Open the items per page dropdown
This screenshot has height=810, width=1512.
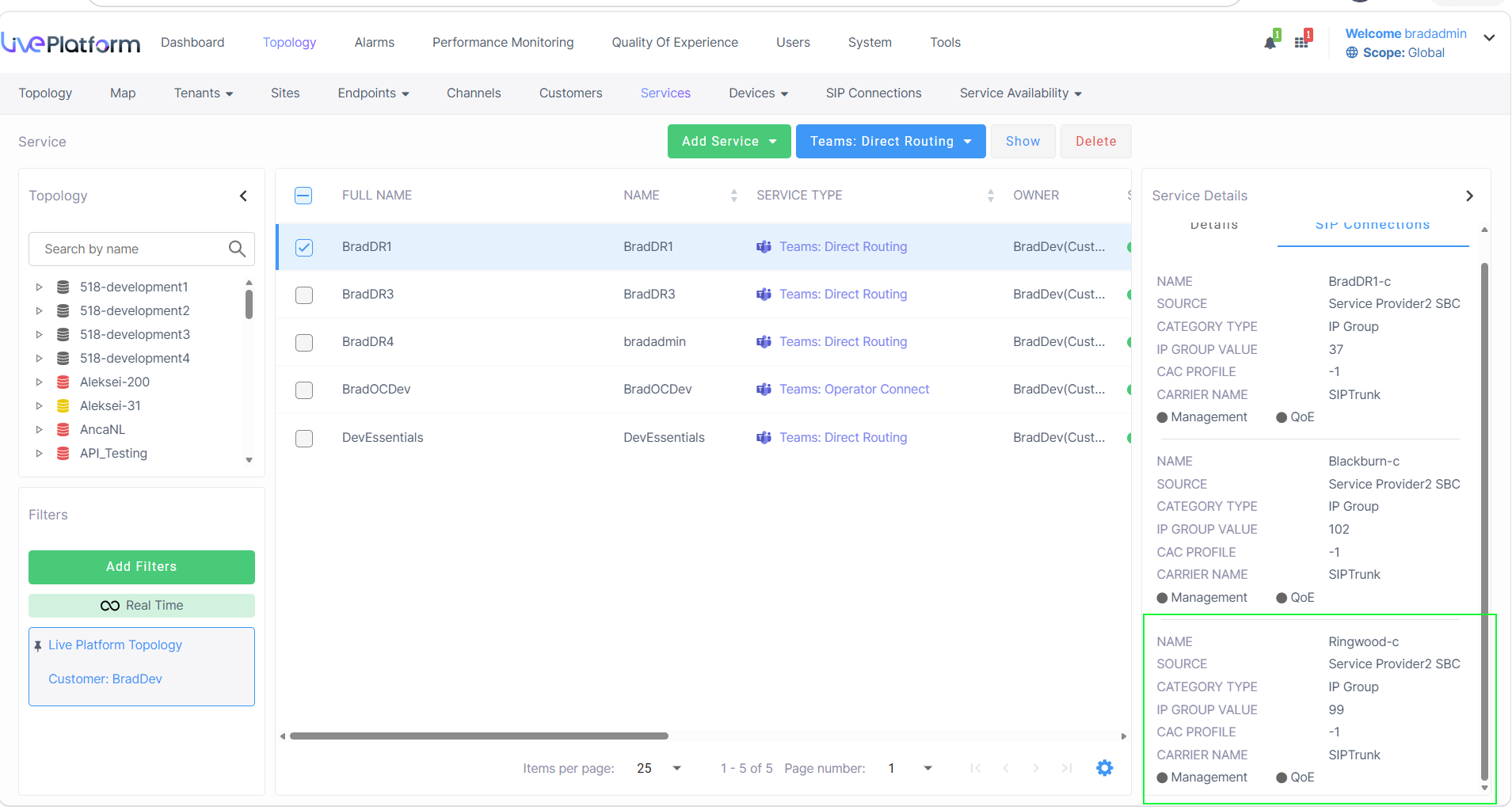(660, 768)
